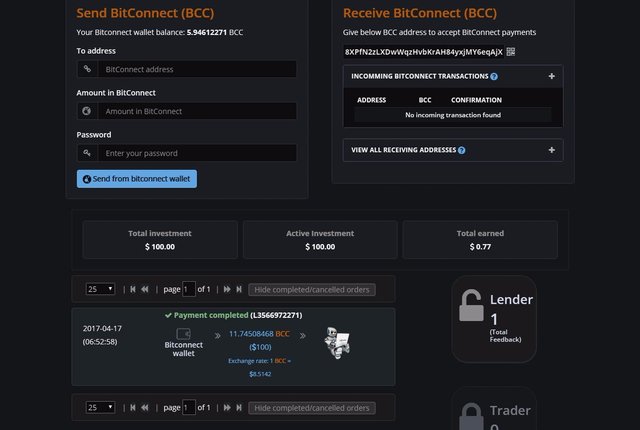Click the wallet balance 5.94612271 BCC
The width and height of the screenshot is (640, 430).
(215, 32)
